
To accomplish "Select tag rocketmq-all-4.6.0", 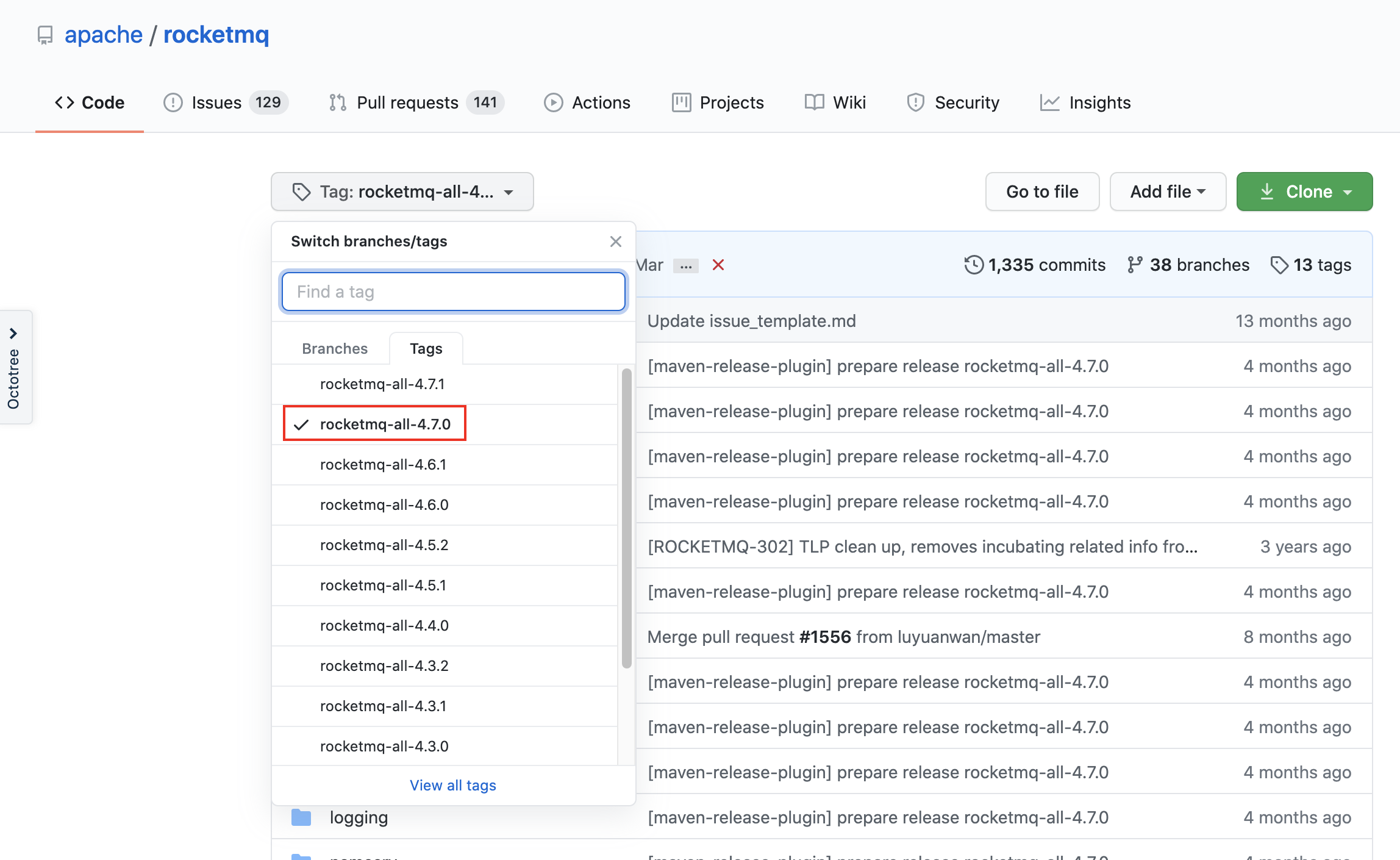I will 445,505.
